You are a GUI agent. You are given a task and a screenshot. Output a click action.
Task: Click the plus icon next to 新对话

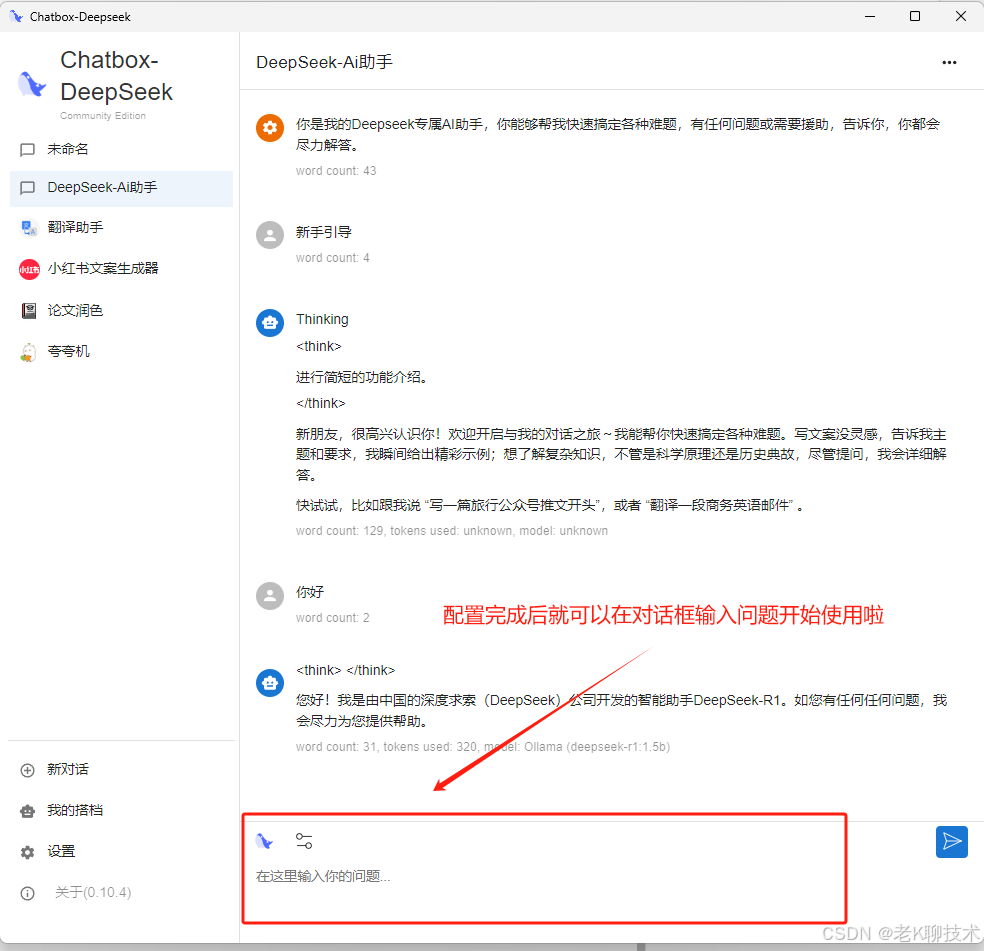click(28, 770)
